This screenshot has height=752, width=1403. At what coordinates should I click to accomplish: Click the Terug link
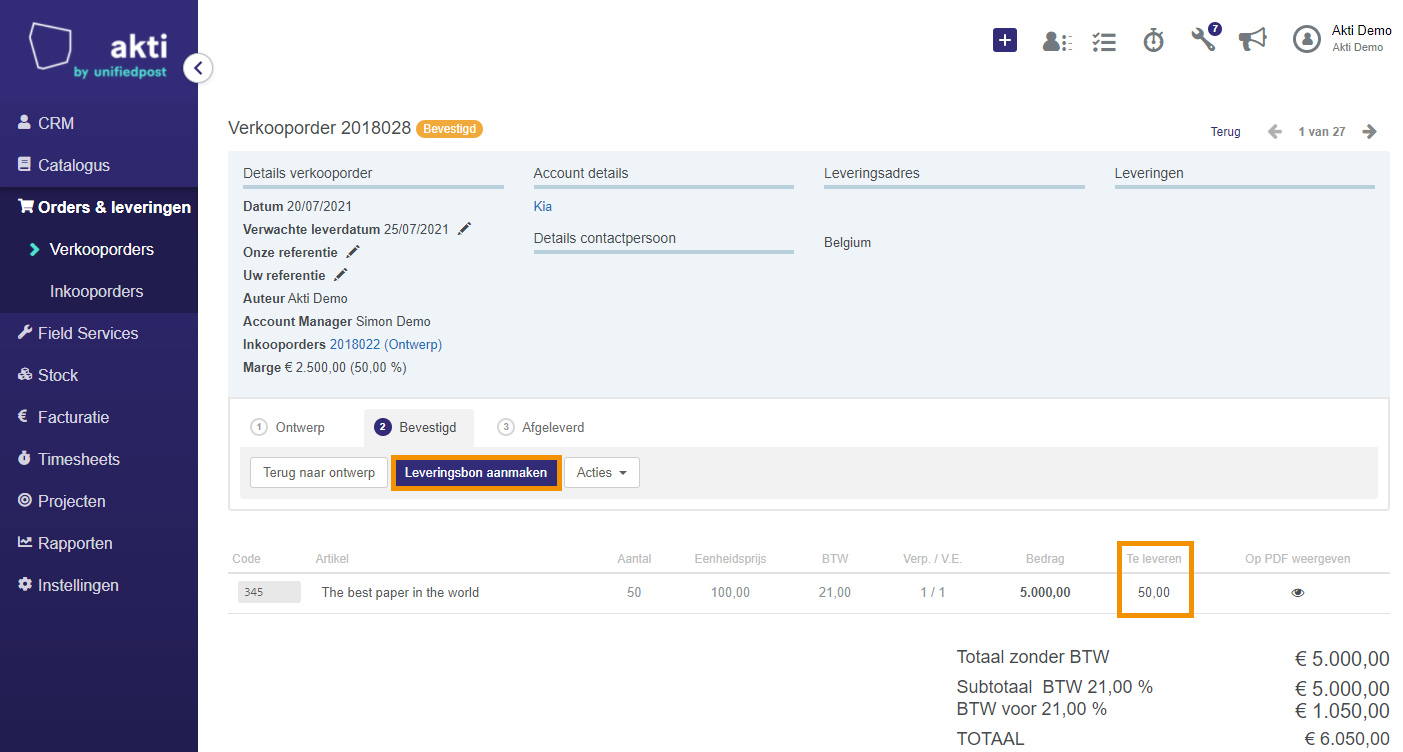pos(1225,132)
